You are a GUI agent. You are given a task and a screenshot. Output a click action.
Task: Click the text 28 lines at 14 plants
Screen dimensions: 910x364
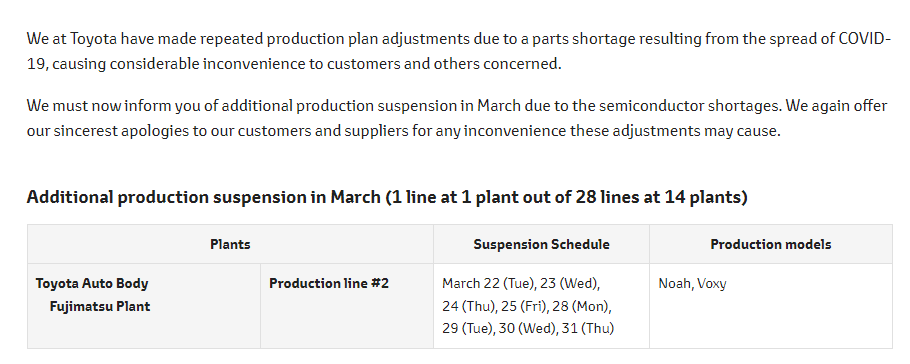tap(658, 197)
